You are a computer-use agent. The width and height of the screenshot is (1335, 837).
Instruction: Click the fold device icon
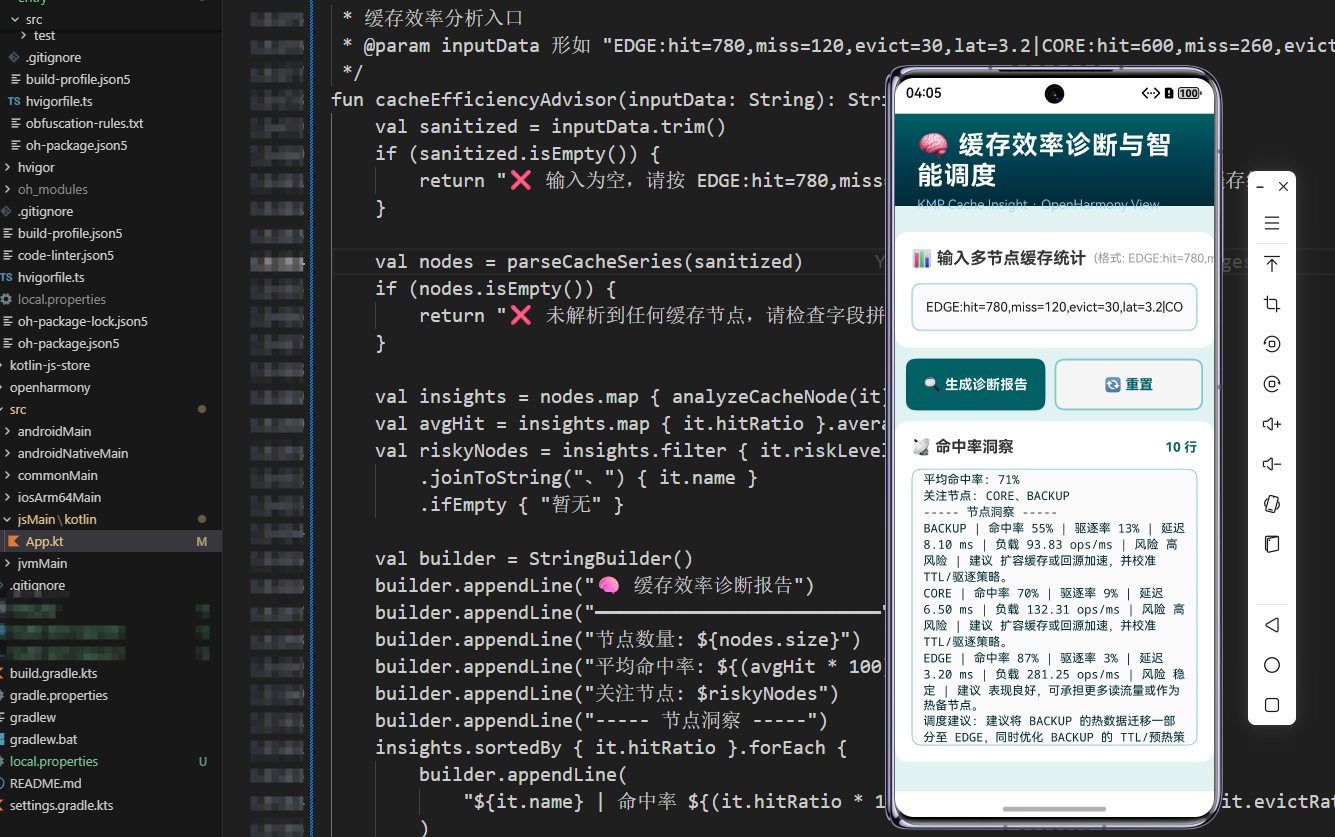pos(1271,543)
